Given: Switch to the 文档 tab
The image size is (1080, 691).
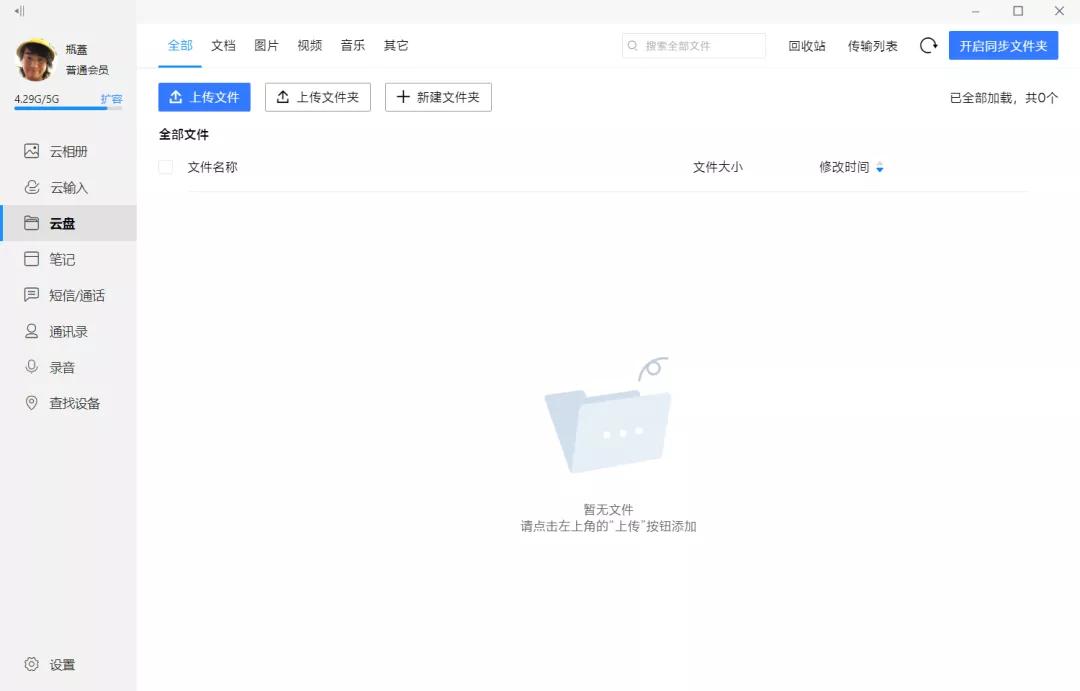Looking at the screenshot, I should tap(223, 45).
